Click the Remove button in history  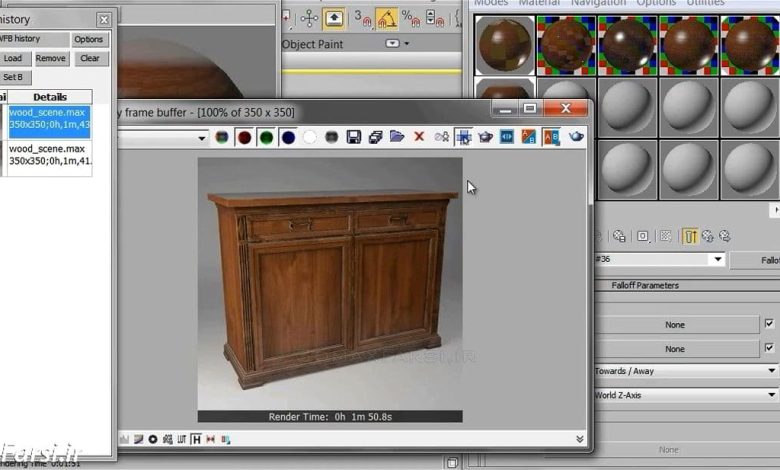pyautogui.click(x=51, y=58)
